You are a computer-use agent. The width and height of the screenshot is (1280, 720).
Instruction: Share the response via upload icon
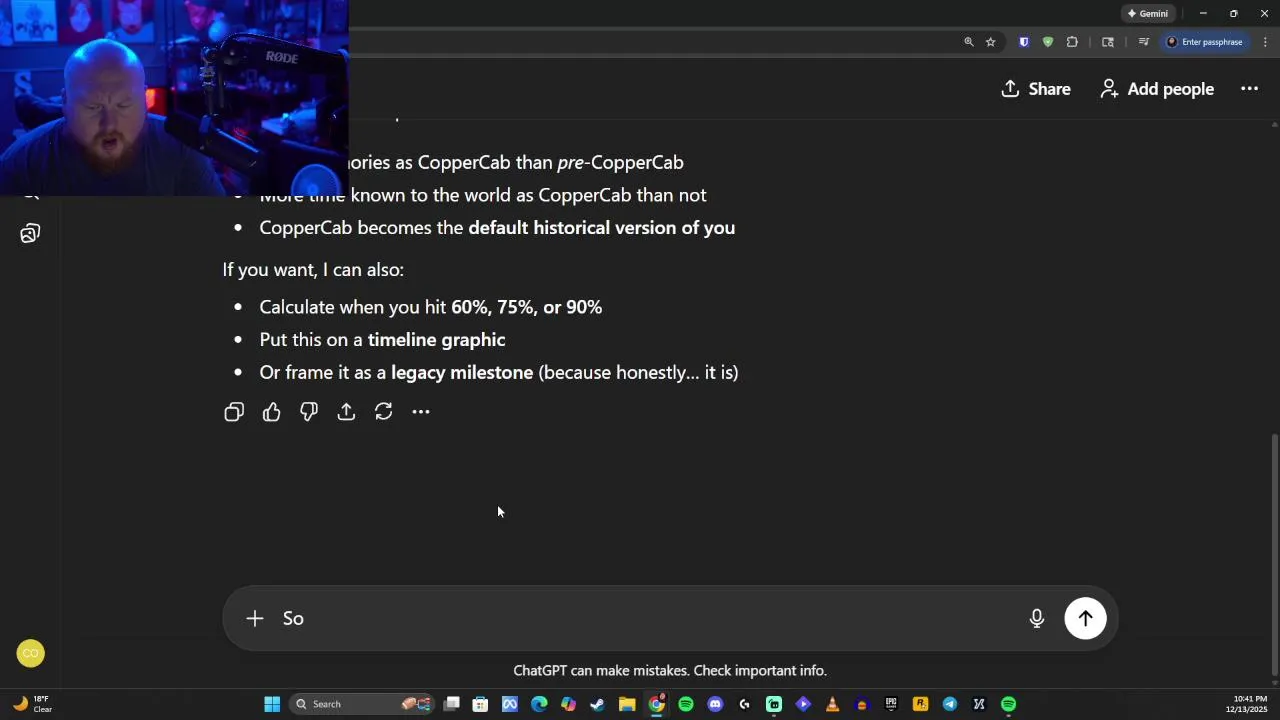click(x=346, y=412)
